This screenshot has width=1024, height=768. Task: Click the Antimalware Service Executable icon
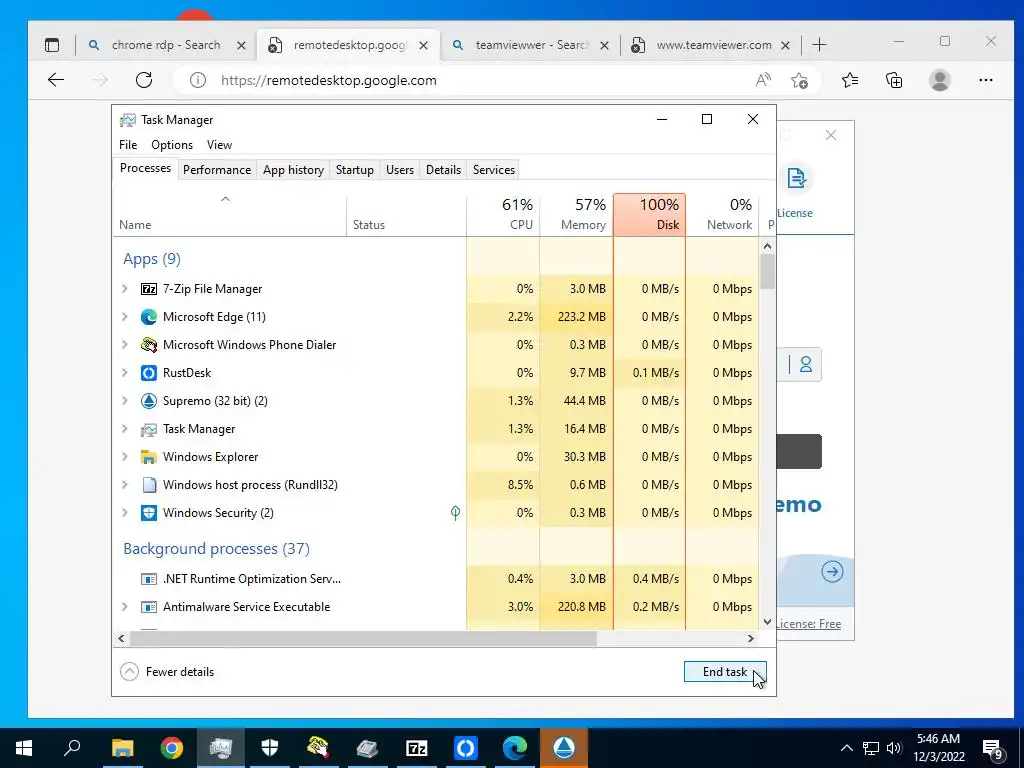(149, 607)
